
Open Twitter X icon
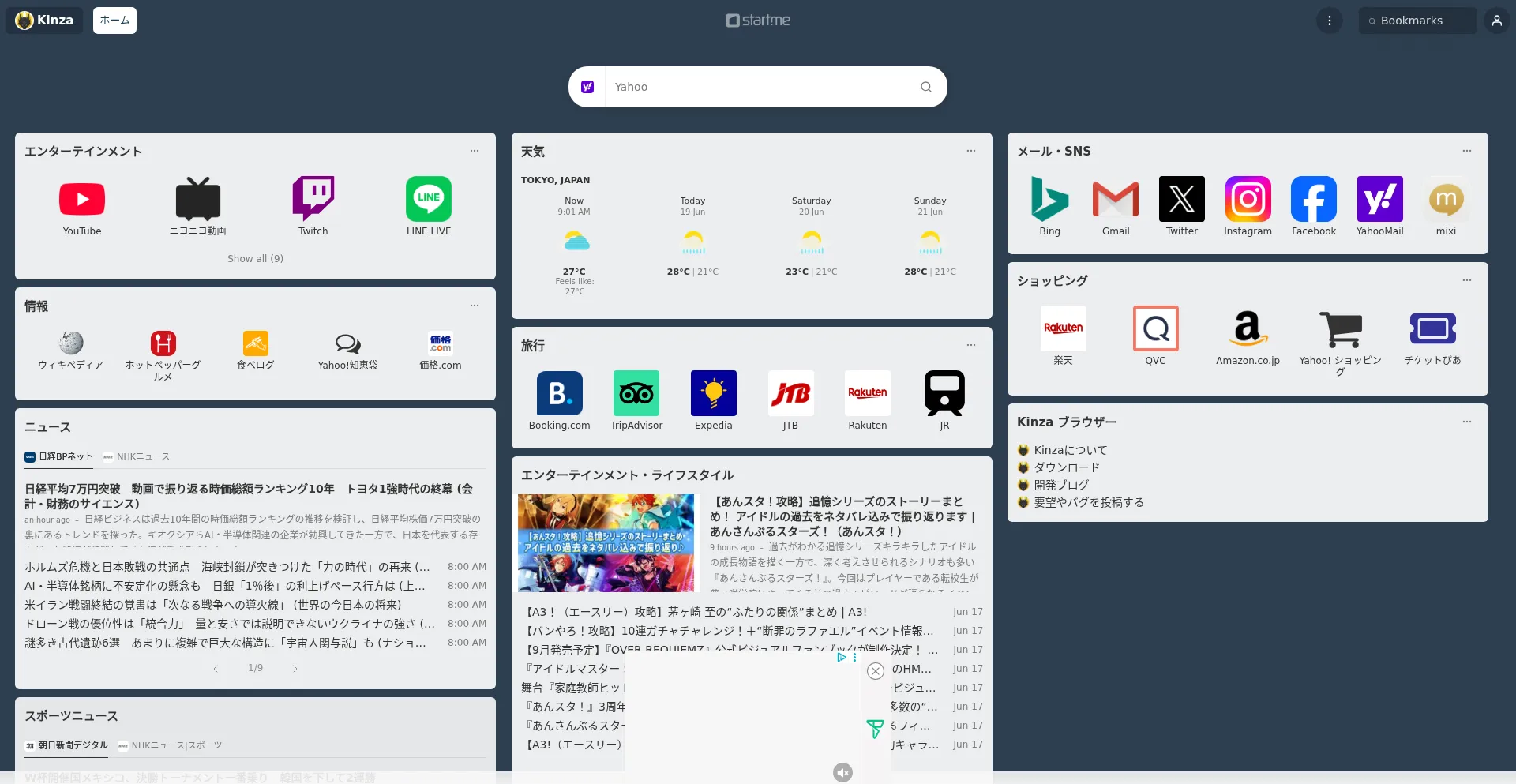coord(1182,199)
